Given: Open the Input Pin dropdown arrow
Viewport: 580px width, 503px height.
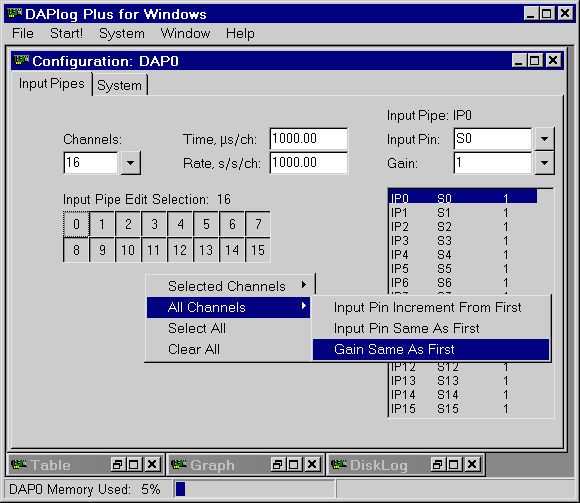Looking at the screenshot, I should pos(544,139).
